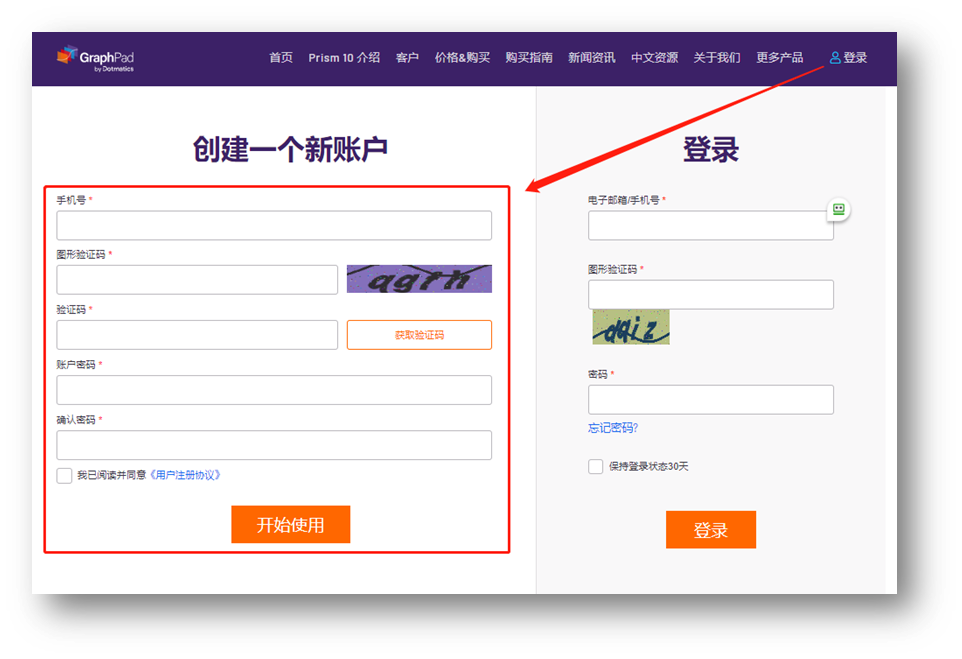
Task: Click the orange 开始使用 button
Action: (x=290, y=524)
